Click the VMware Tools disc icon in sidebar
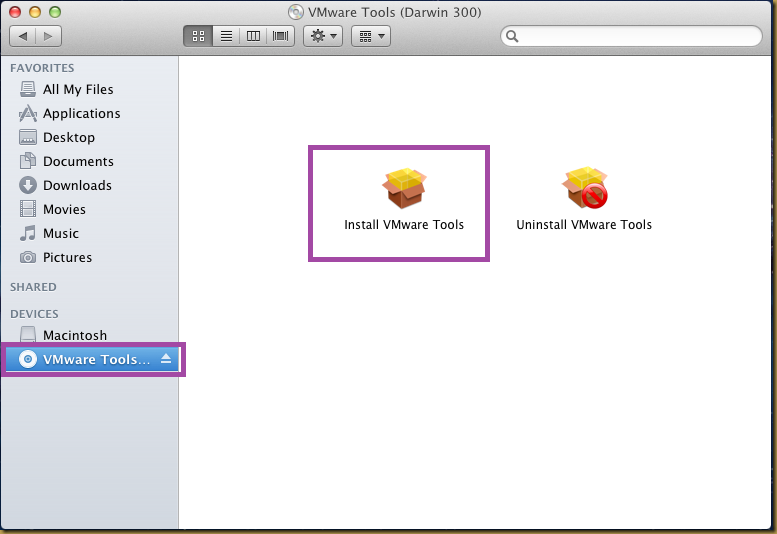 coord(28,359)
